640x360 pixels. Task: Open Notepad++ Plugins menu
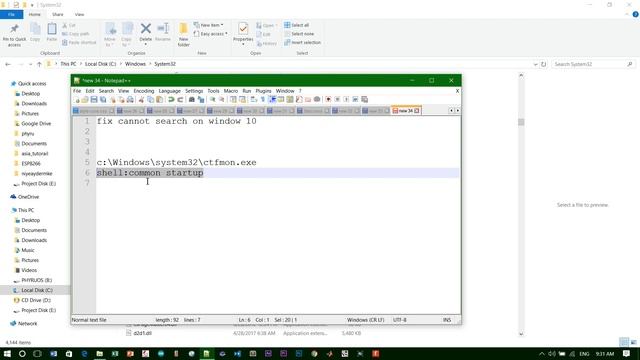tap(263, 91)
